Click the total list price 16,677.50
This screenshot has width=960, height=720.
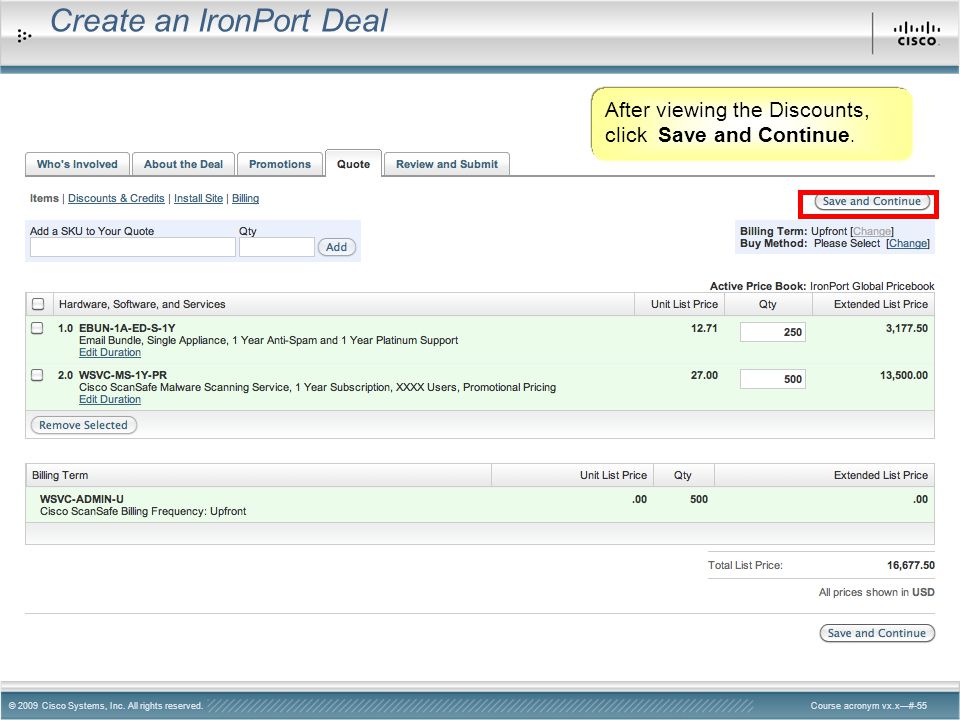[911, 565]
